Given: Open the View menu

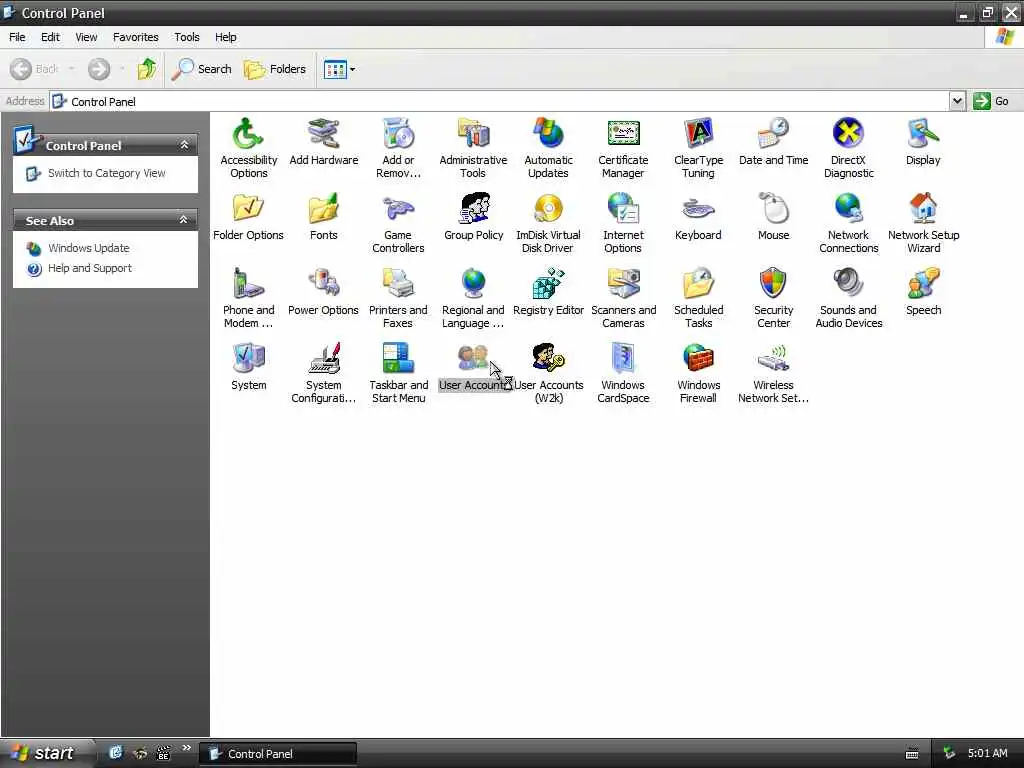Looking at the screenshot, I should tap(86, 37).
